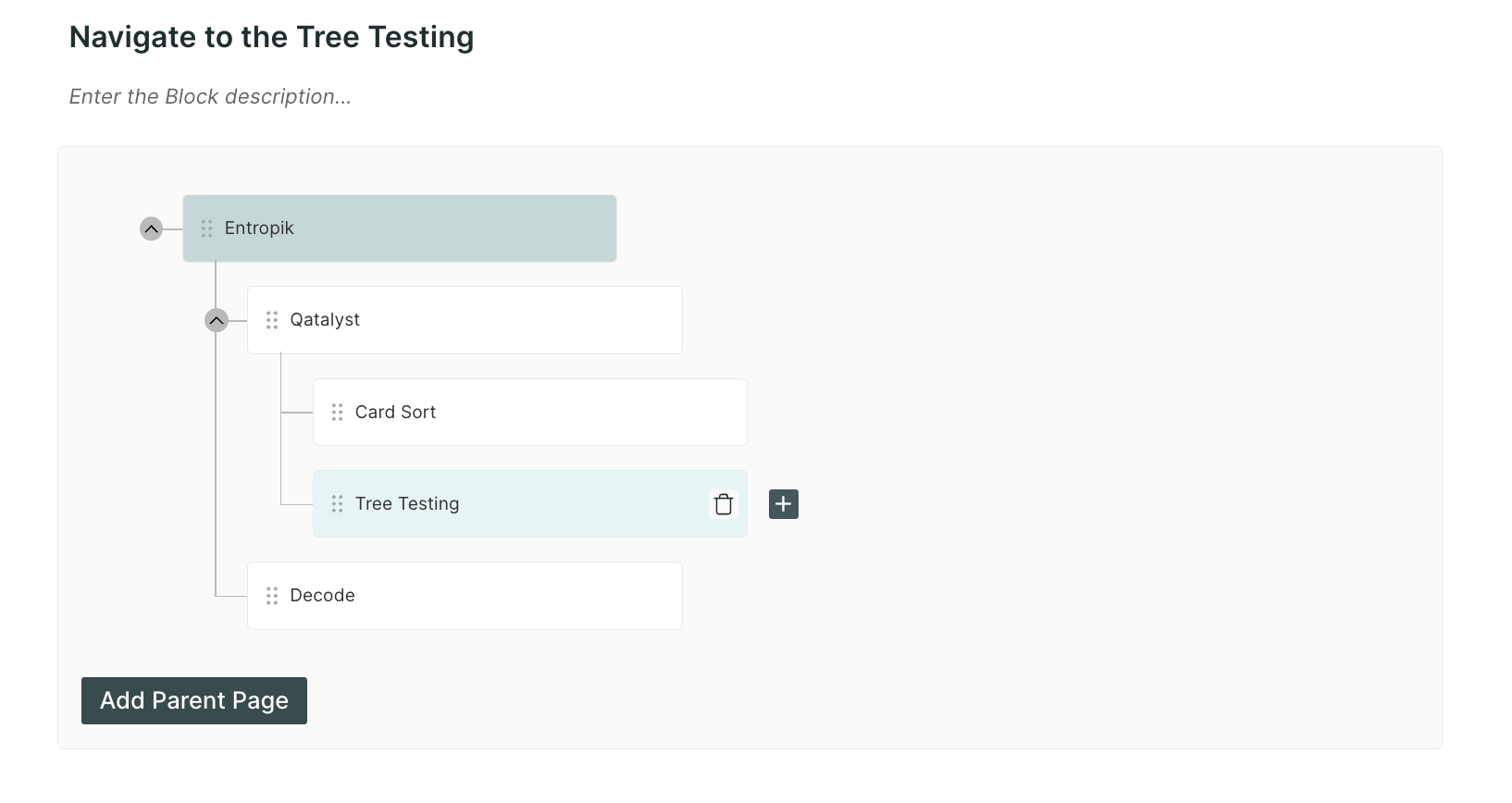Screen dimensions: 1512x803
Task: Select the Qatalyst node
Action: pyautogui.click(x=465, y=320)
